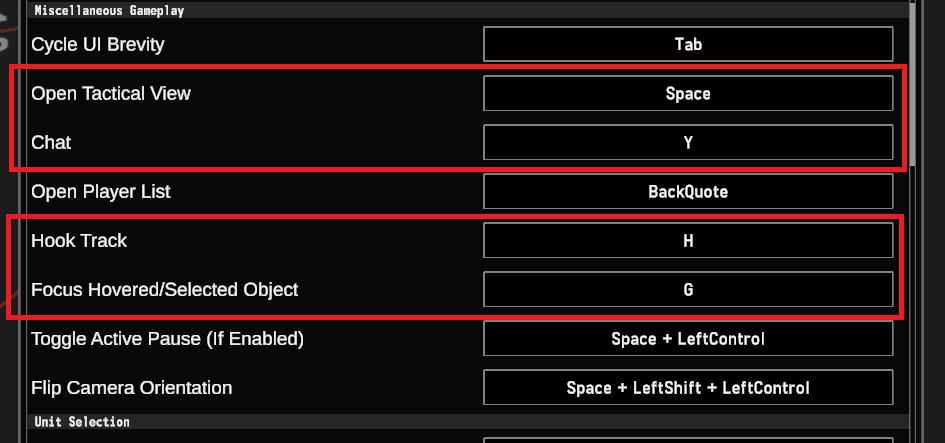Click the G keybind for Focus Hovered/Selected Object
945x443 pixels.
(688, 289)
